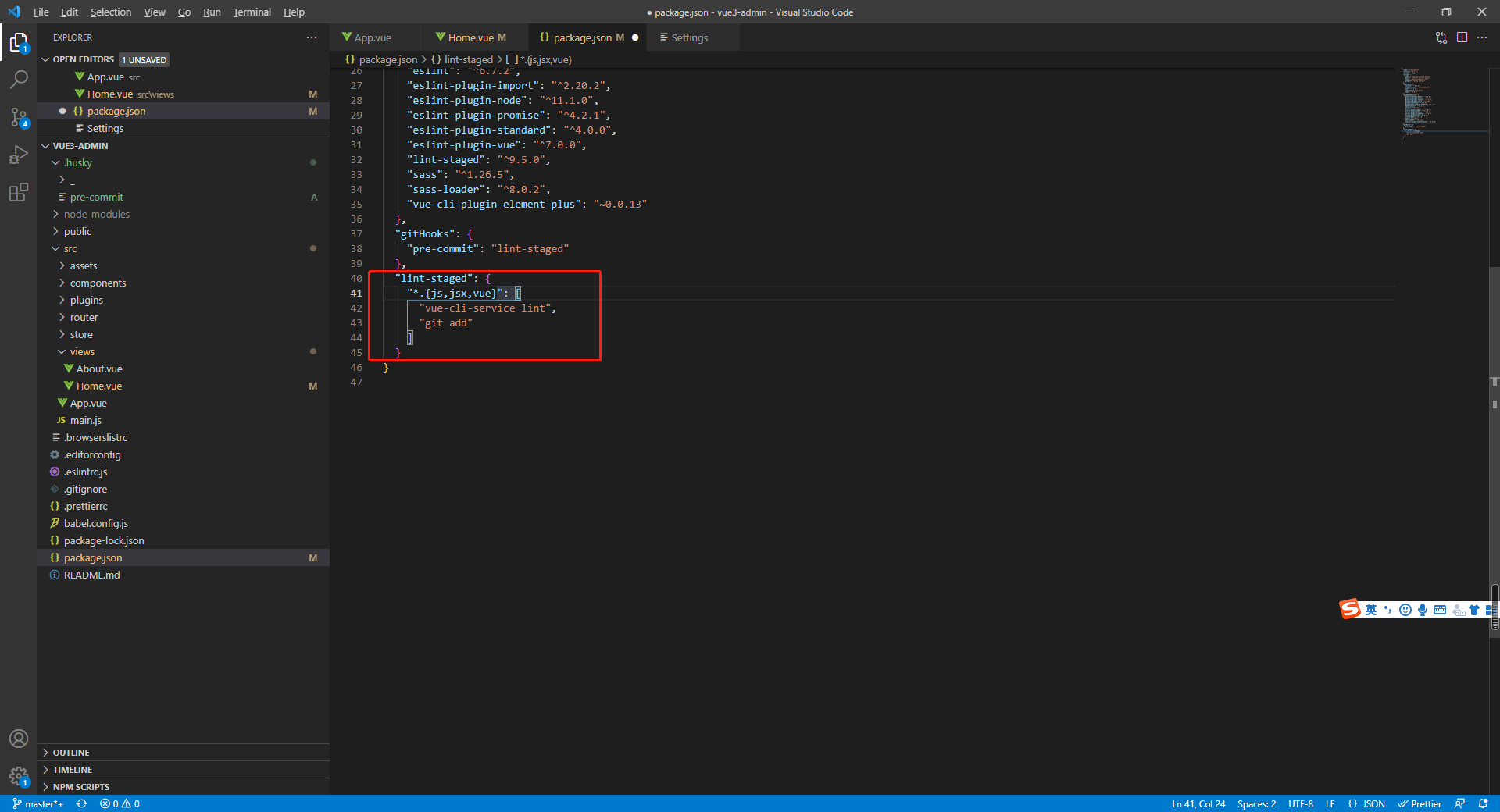
Task: Show errors and warnings problems panel
Action: [120, 803]
